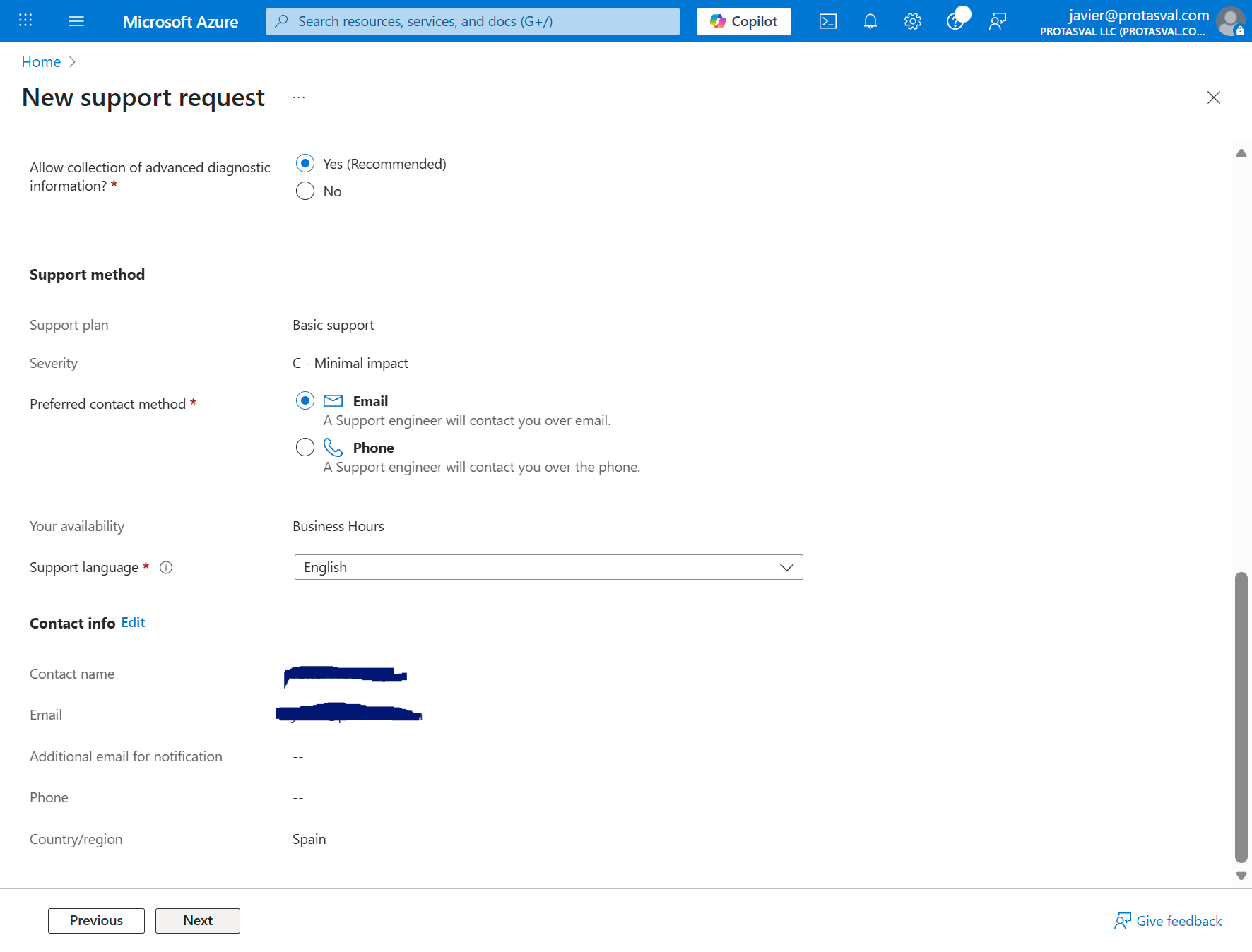1252x952 pixels.
Task: Click the Copilot button
Action: click(x=744, y=21)
